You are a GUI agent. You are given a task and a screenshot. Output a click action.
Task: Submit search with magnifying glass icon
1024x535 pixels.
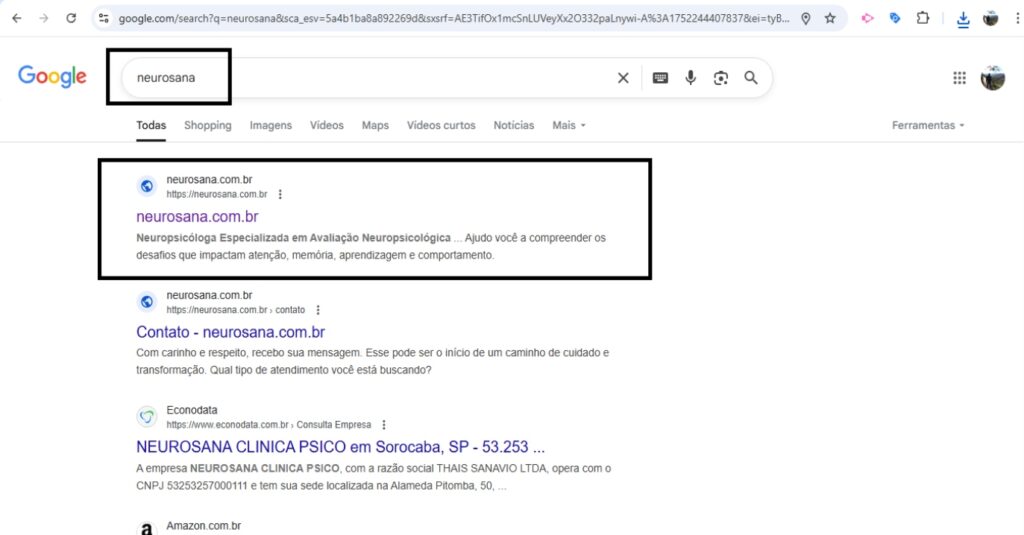tap(751, 78)
